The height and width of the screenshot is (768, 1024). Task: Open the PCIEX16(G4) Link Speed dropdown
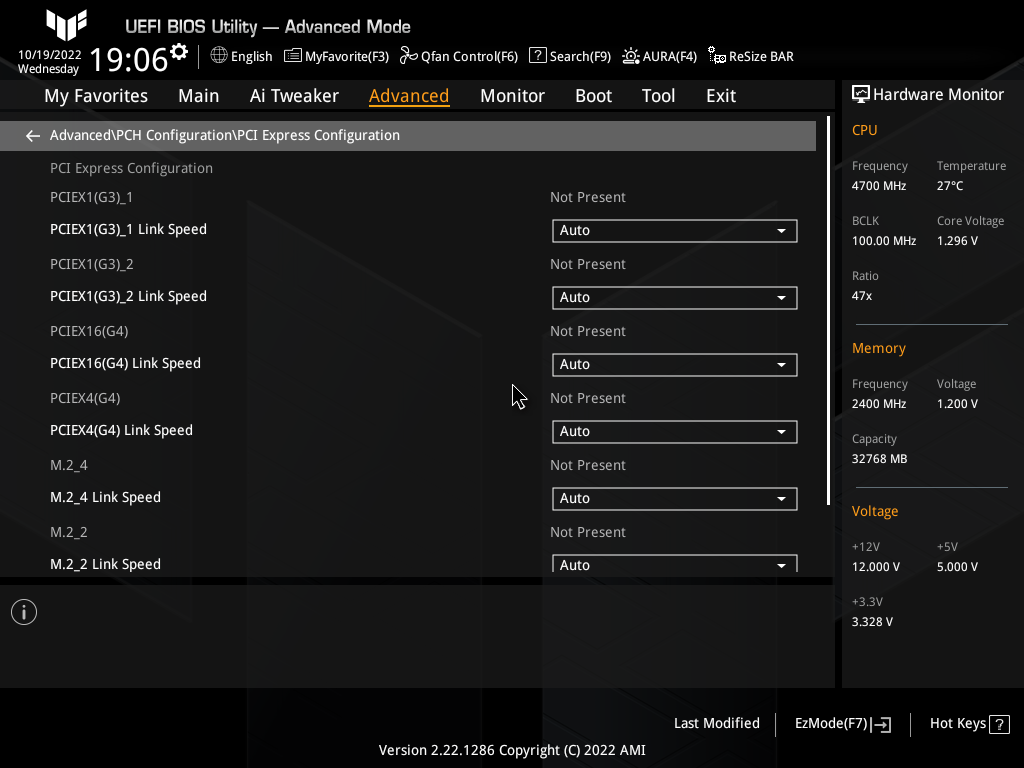pyautogui.click(x=674, y=364)
